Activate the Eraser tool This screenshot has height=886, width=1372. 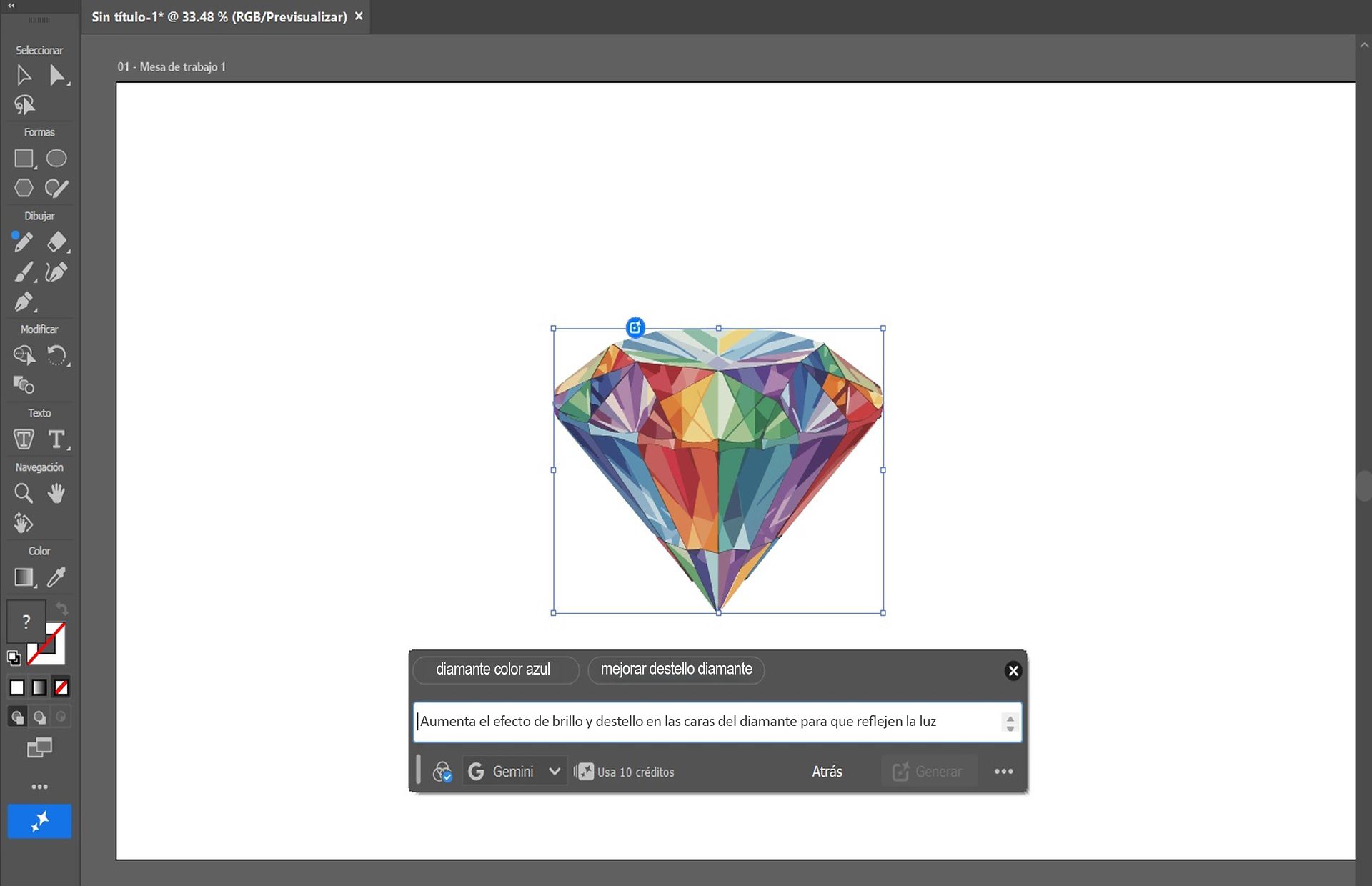pos(57,242)
